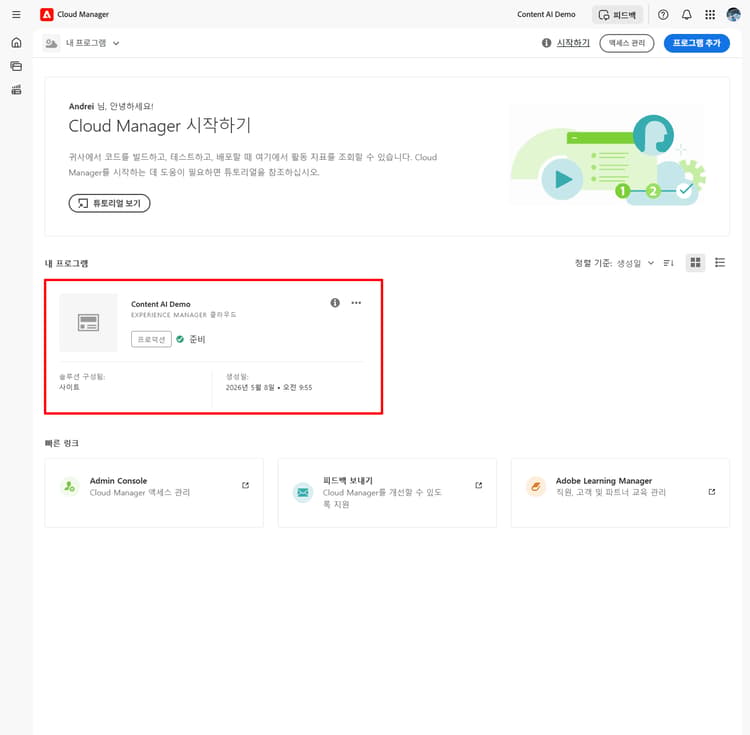Viewport: 750px width, 735px height.
Task: Click Adobe Learning Manager external link icon
Action: point(712,492)
